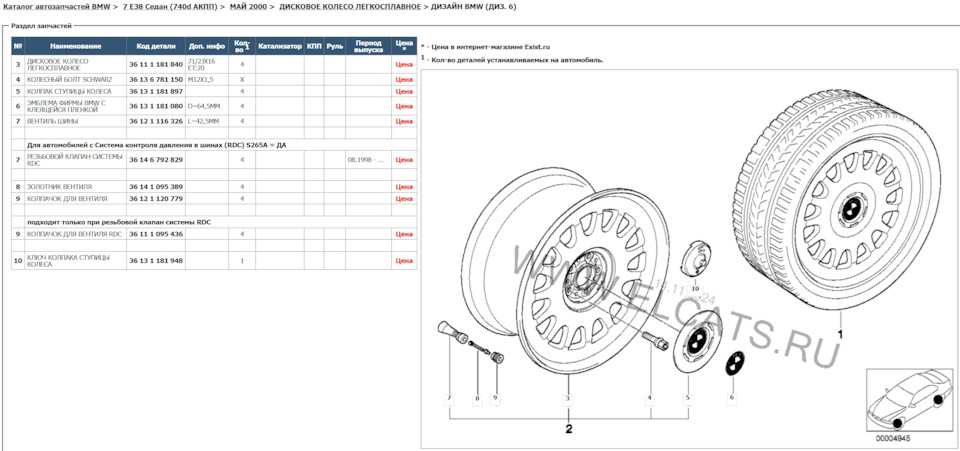Select part code 36 14 6 792 829
This screenshot has height=451, width=960.
coord(156,160)
